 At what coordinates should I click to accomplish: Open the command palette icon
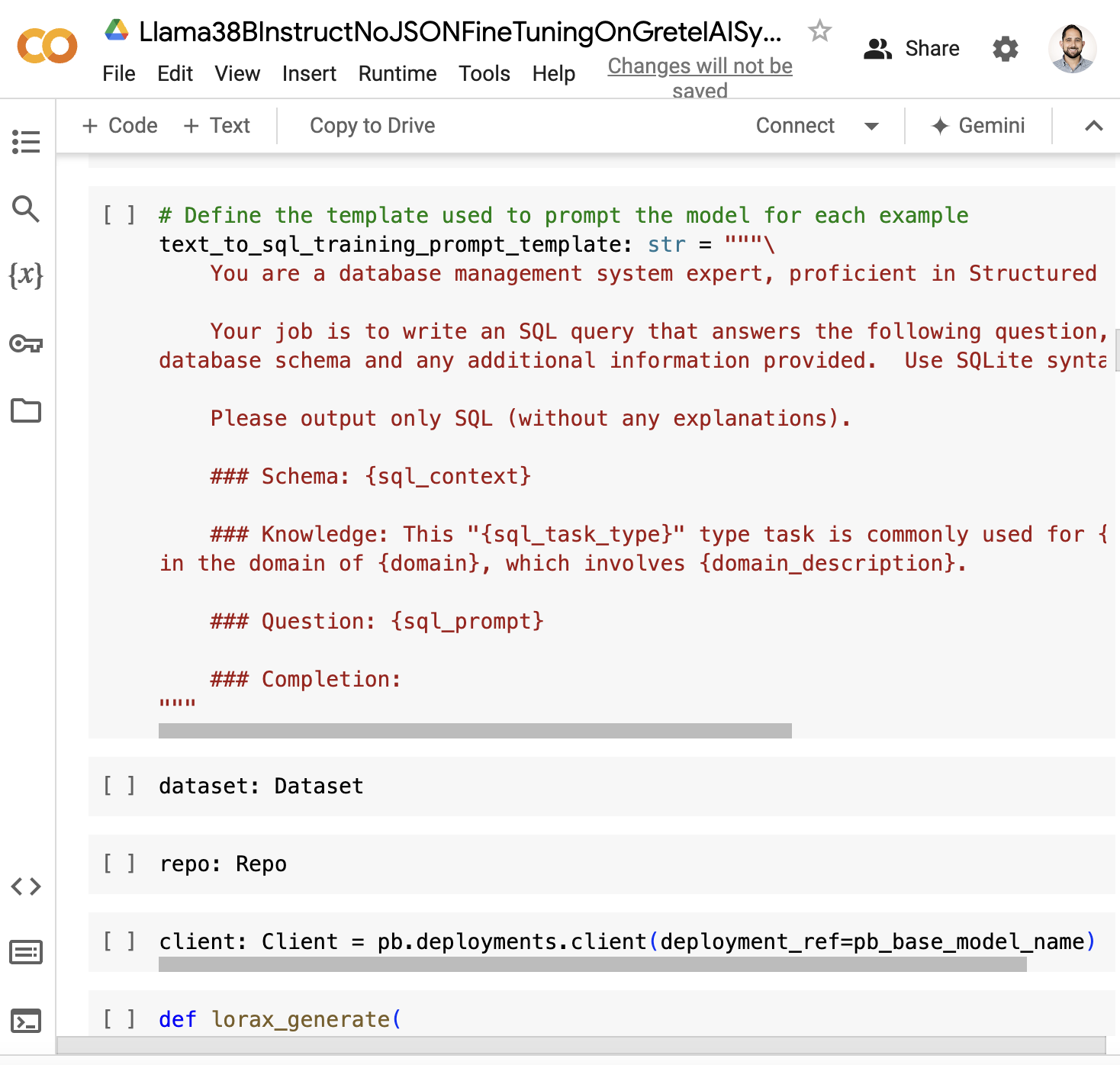coord(27,953)
